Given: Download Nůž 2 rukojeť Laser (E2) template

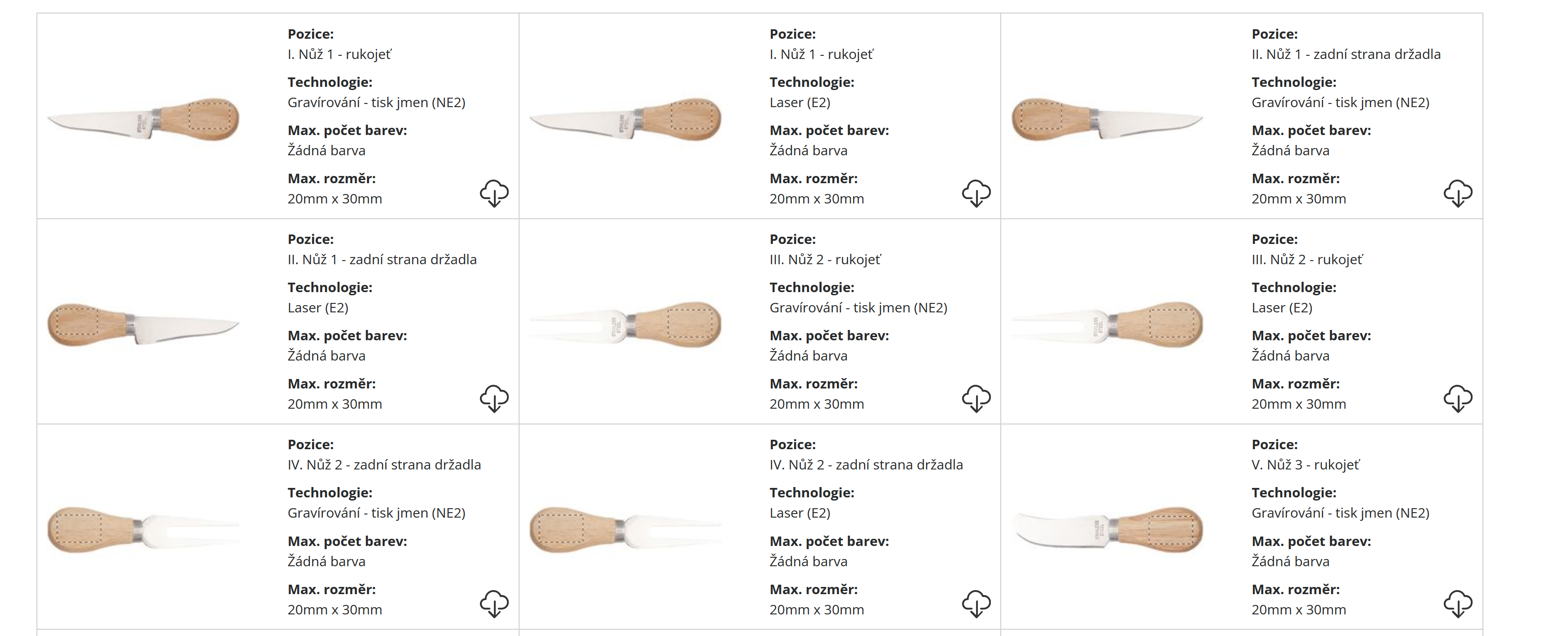Looking at the screenshot, I should (1457, 398).
